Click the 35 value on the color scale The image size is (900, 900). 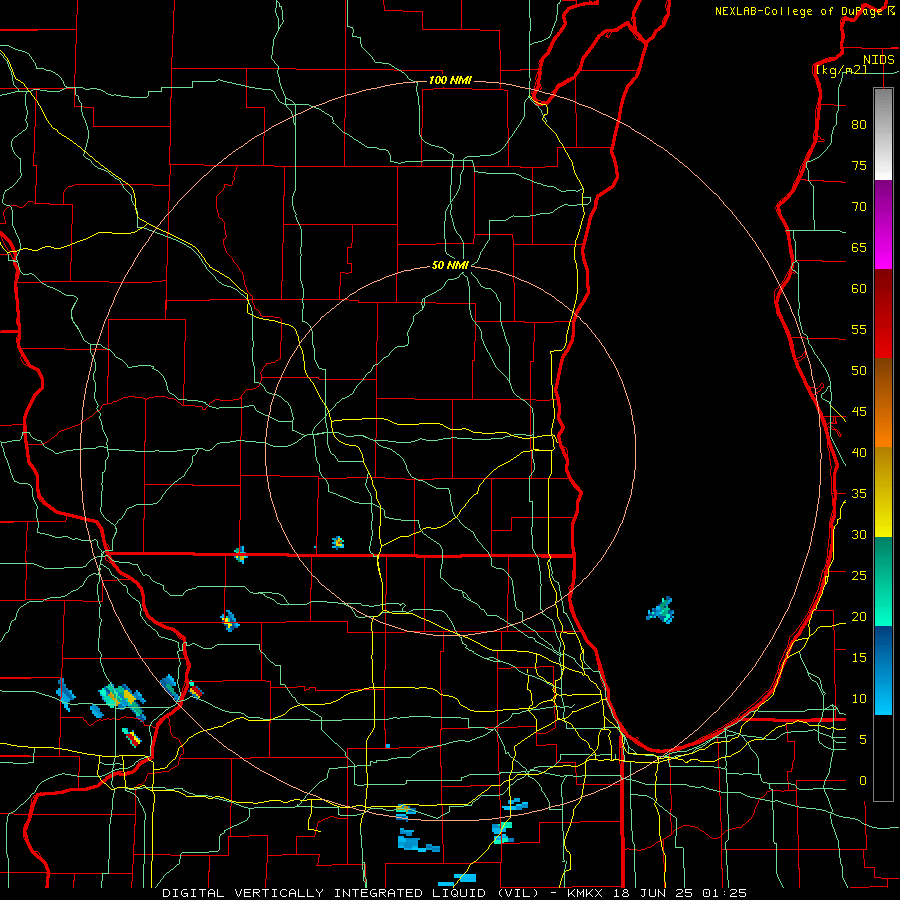coord(859,494)
